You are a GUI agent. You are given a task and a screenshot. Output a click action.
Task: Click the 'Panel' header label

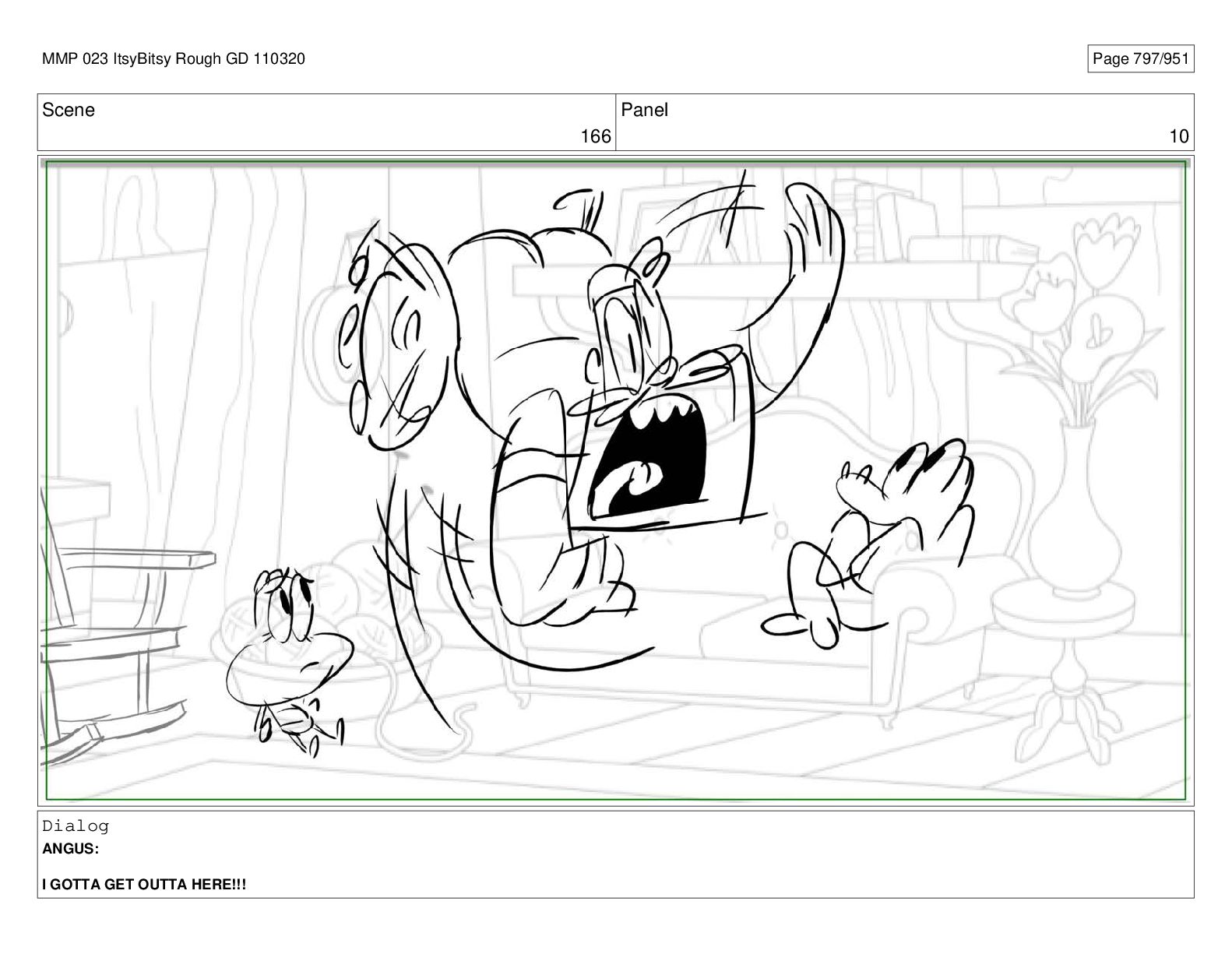[645, 110]
